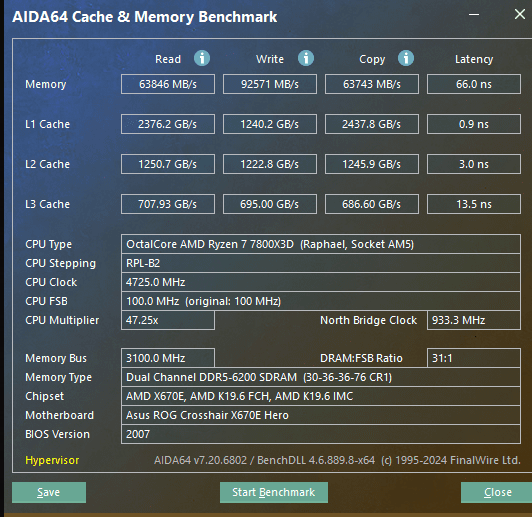This screenshot has width=532, height=517.
Task: Click the Chipset AMD X670E field
Action: coord(321,396)
